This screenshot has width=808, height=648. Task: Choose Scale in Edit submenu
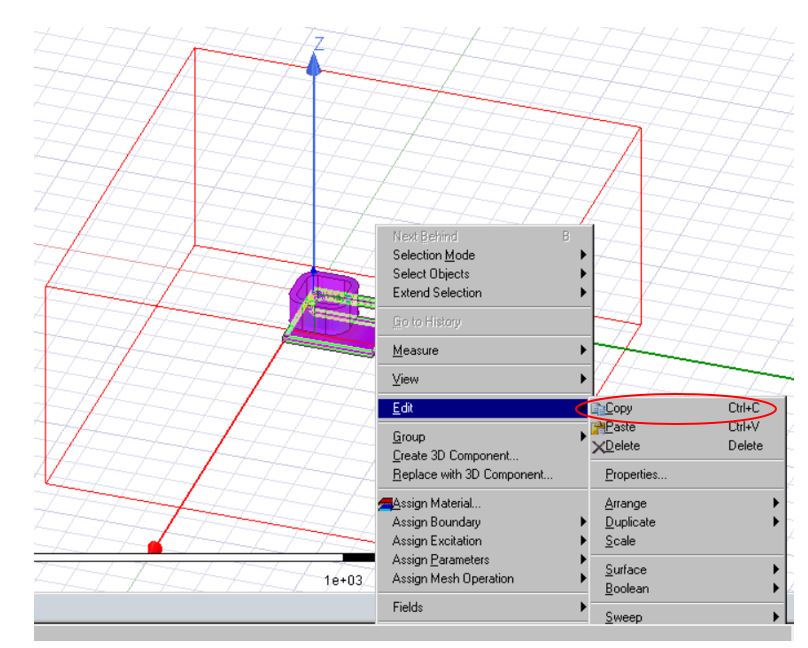coord(687,541)
